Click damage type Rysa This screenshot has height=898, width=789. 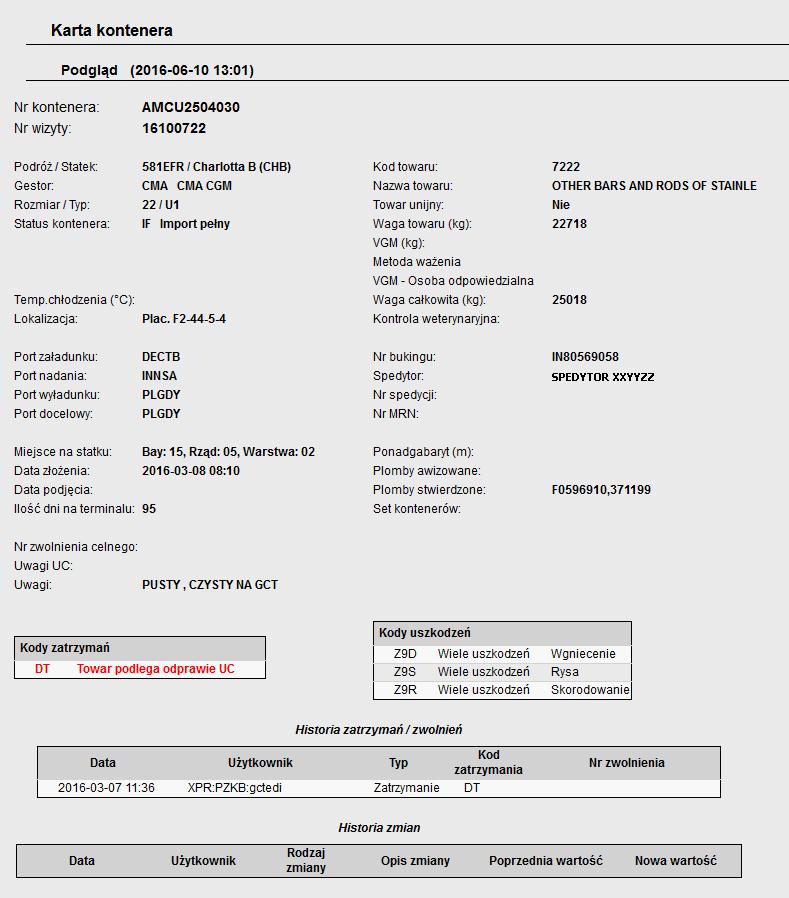click(x=565, y=671)
